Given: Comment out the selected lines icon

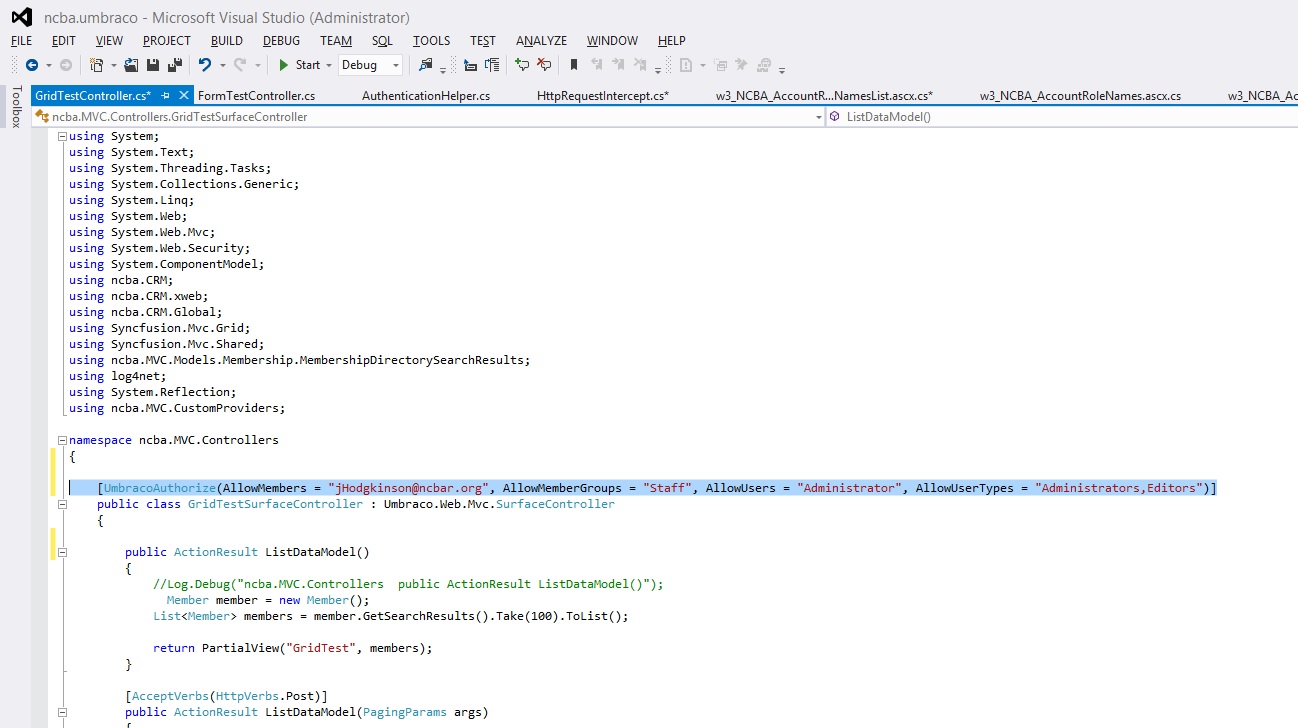Looking at the screenshot, I should 522,65.
